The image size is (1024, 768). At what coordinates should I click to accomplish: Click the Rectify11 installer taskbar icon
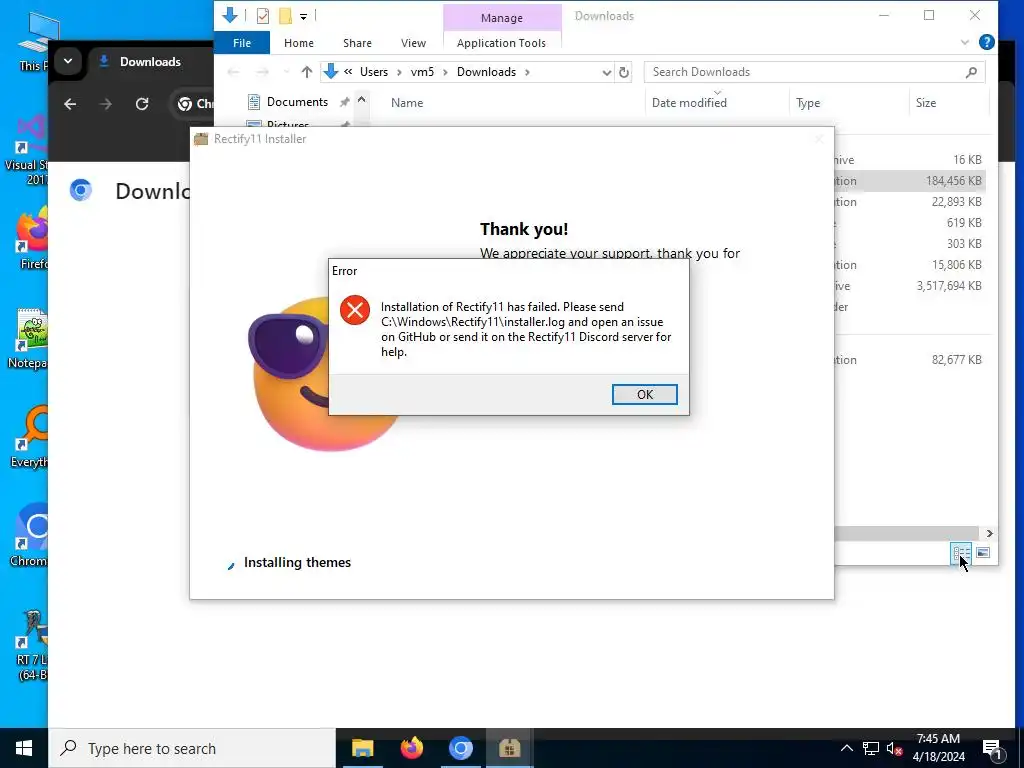pos(509,748)
